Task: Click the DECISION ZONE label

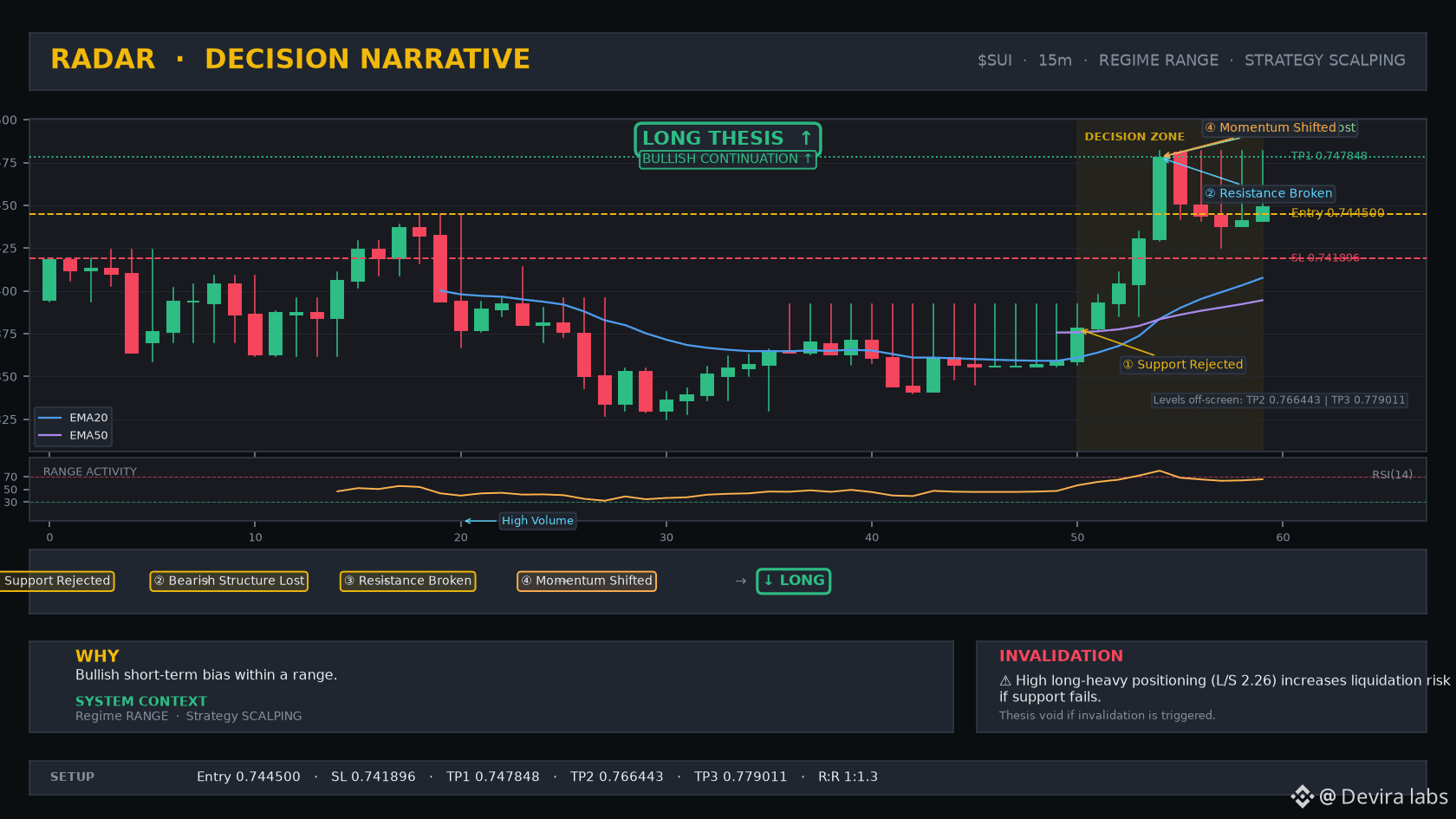Action: 1134,137
